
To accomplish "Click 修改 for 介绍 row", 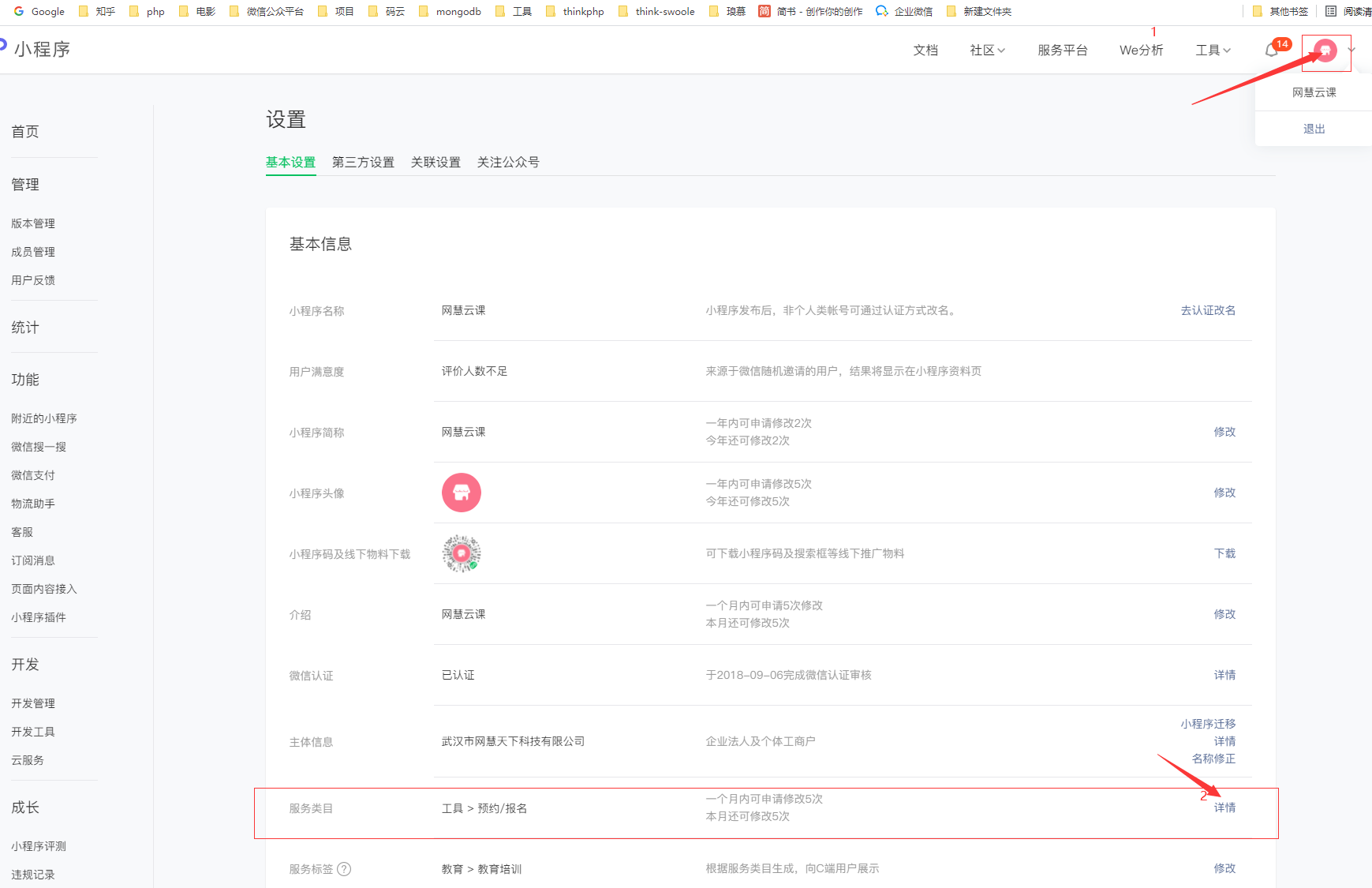I will coord(1224,614).
